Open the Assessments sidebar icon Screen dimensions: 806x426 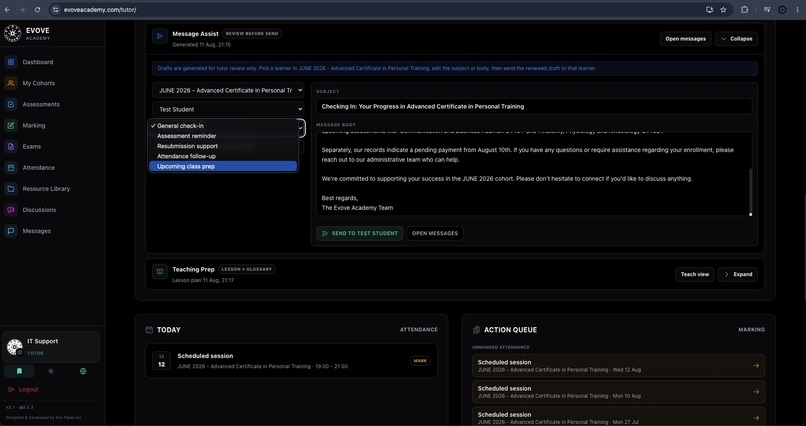click(11, 104)
